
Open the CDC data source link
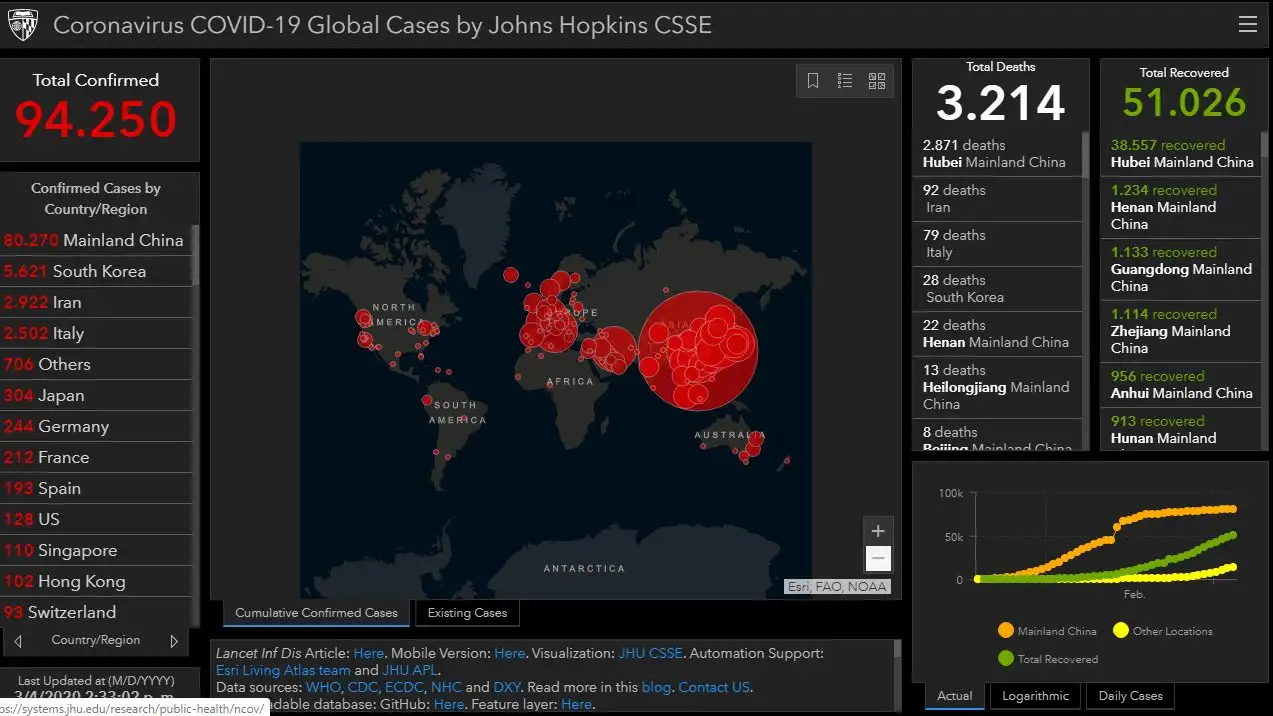[x=363, y=687]
